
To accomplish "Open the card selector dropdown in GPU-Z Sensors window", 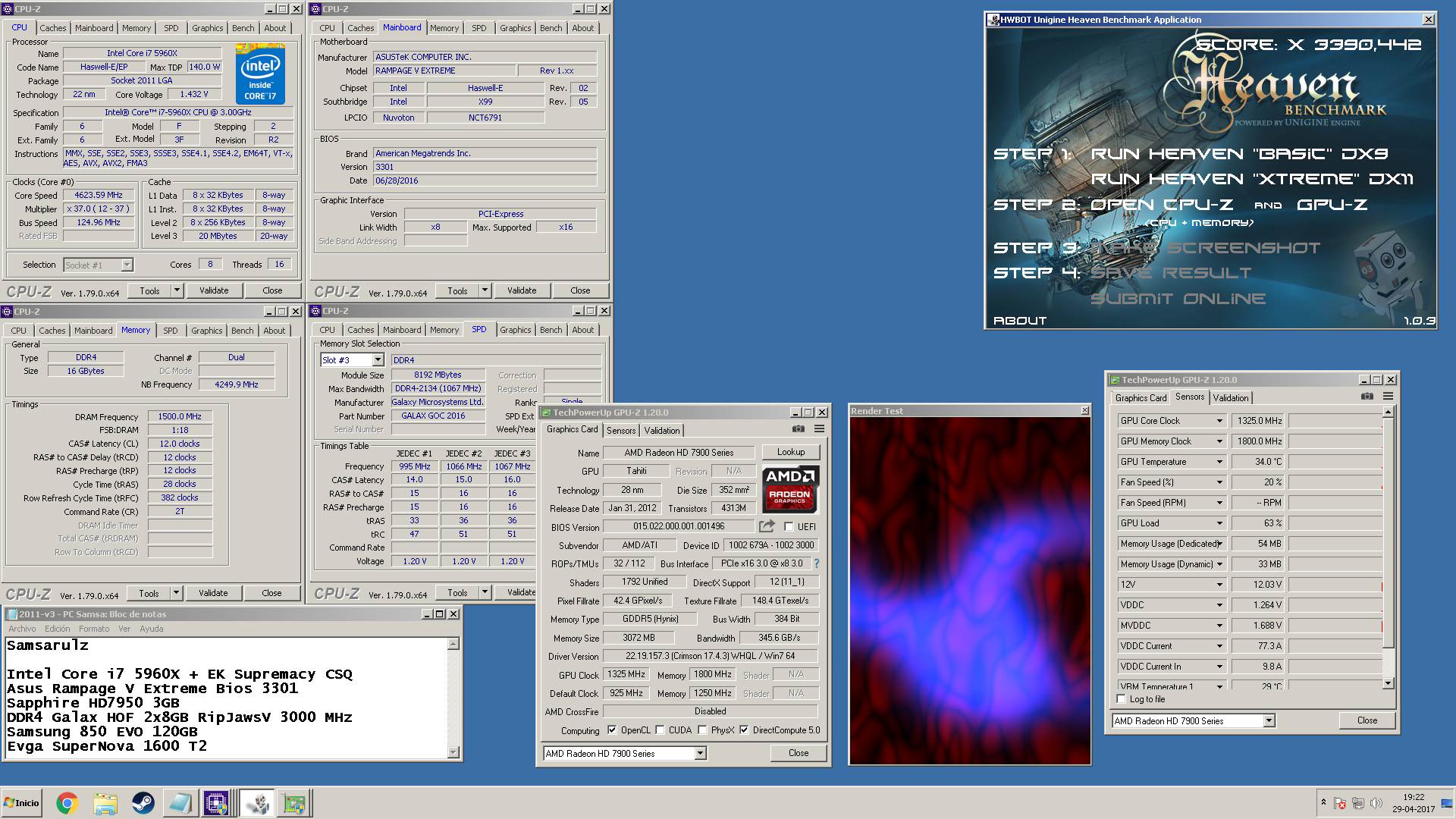I will tap(1269, 721).
